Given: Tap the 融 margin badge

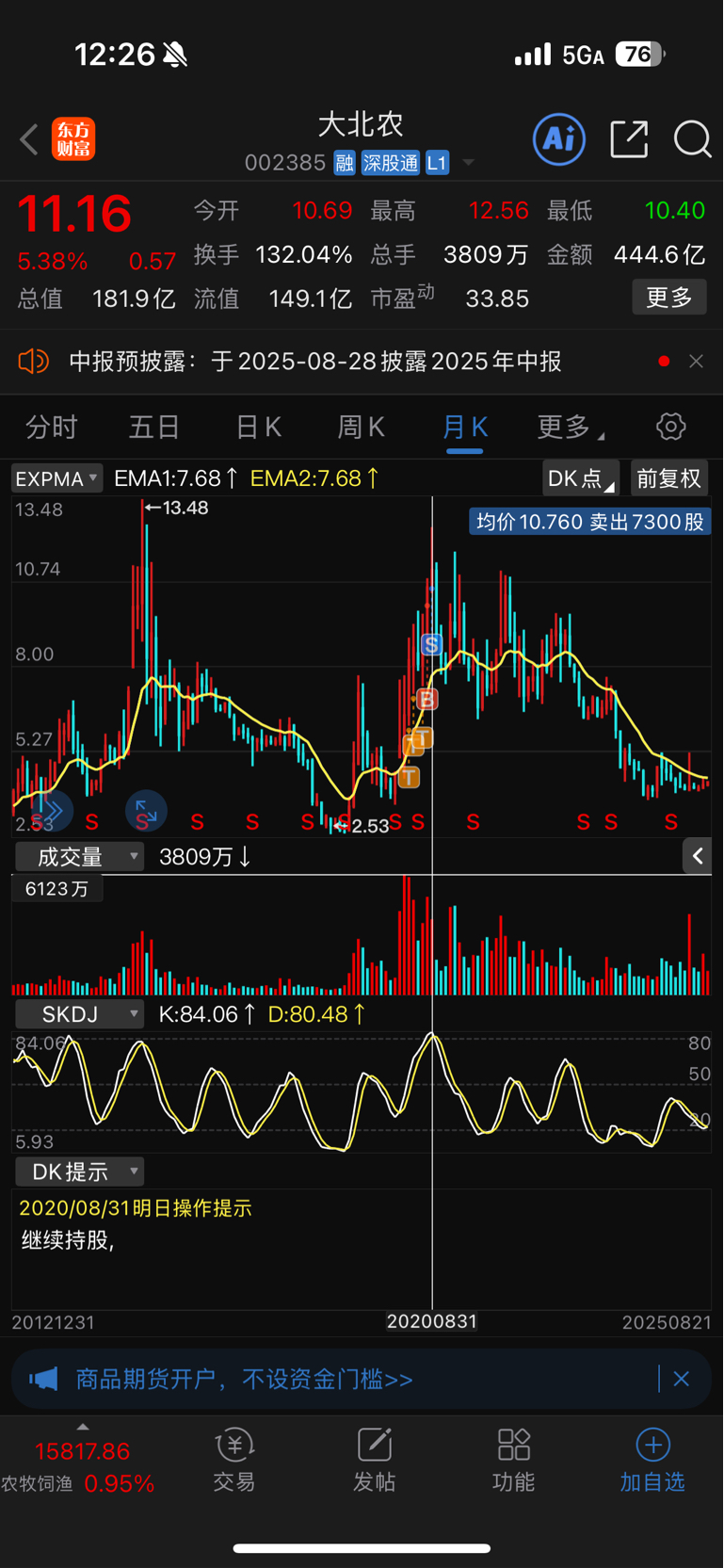Looking at the screenshot, I should pos(344,163).
